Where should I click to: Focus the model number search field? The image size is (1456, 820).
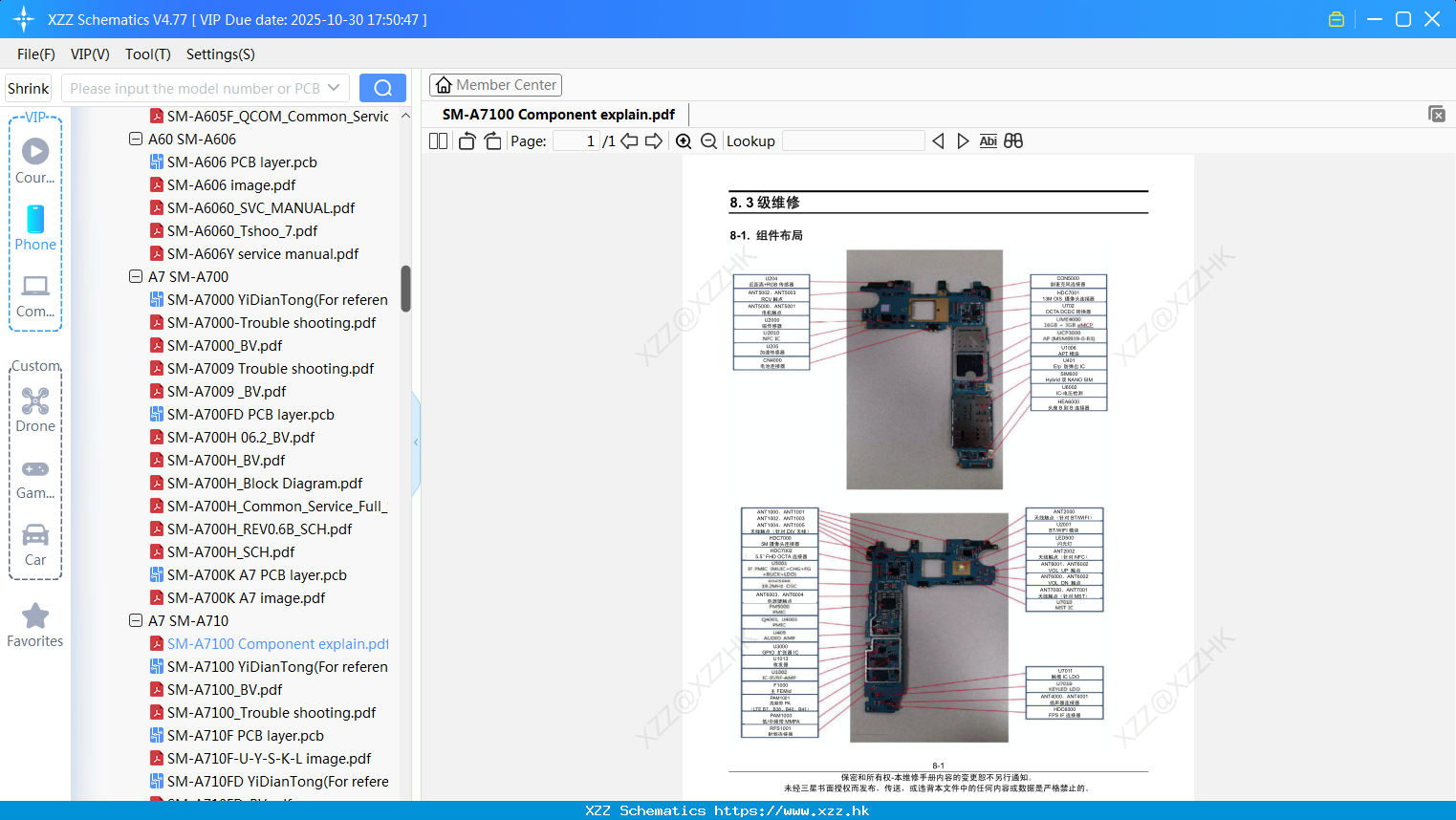pyautogui.click(x=195, y=88)
